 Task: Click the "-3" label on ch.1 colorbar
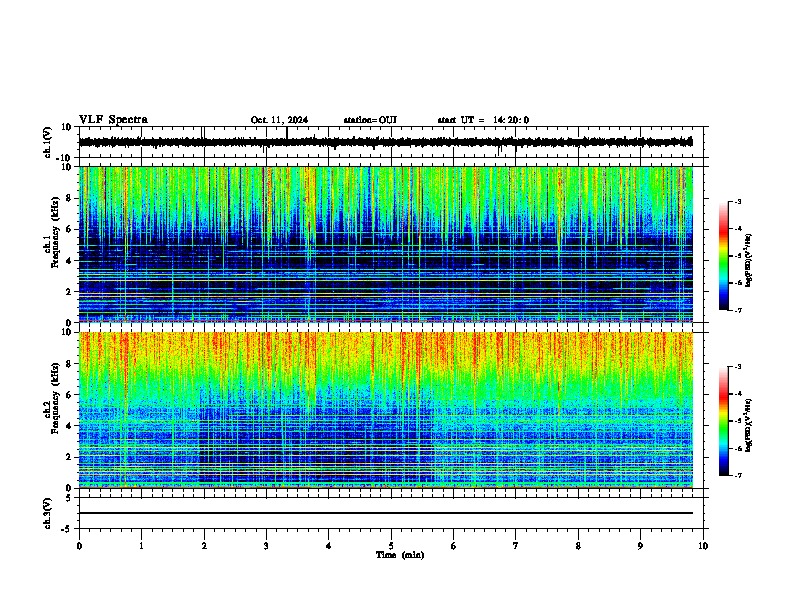737,201
